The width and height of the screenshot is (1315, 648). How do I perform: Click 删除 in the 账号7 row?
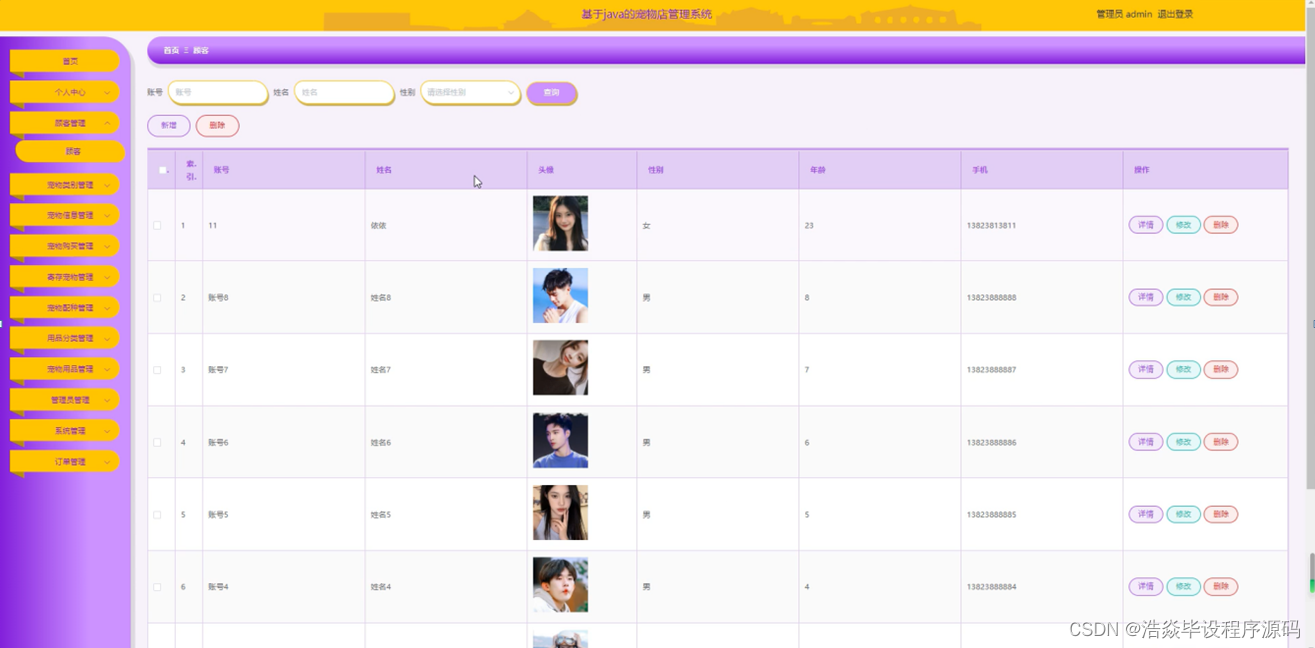click(x=1221, y=370)
